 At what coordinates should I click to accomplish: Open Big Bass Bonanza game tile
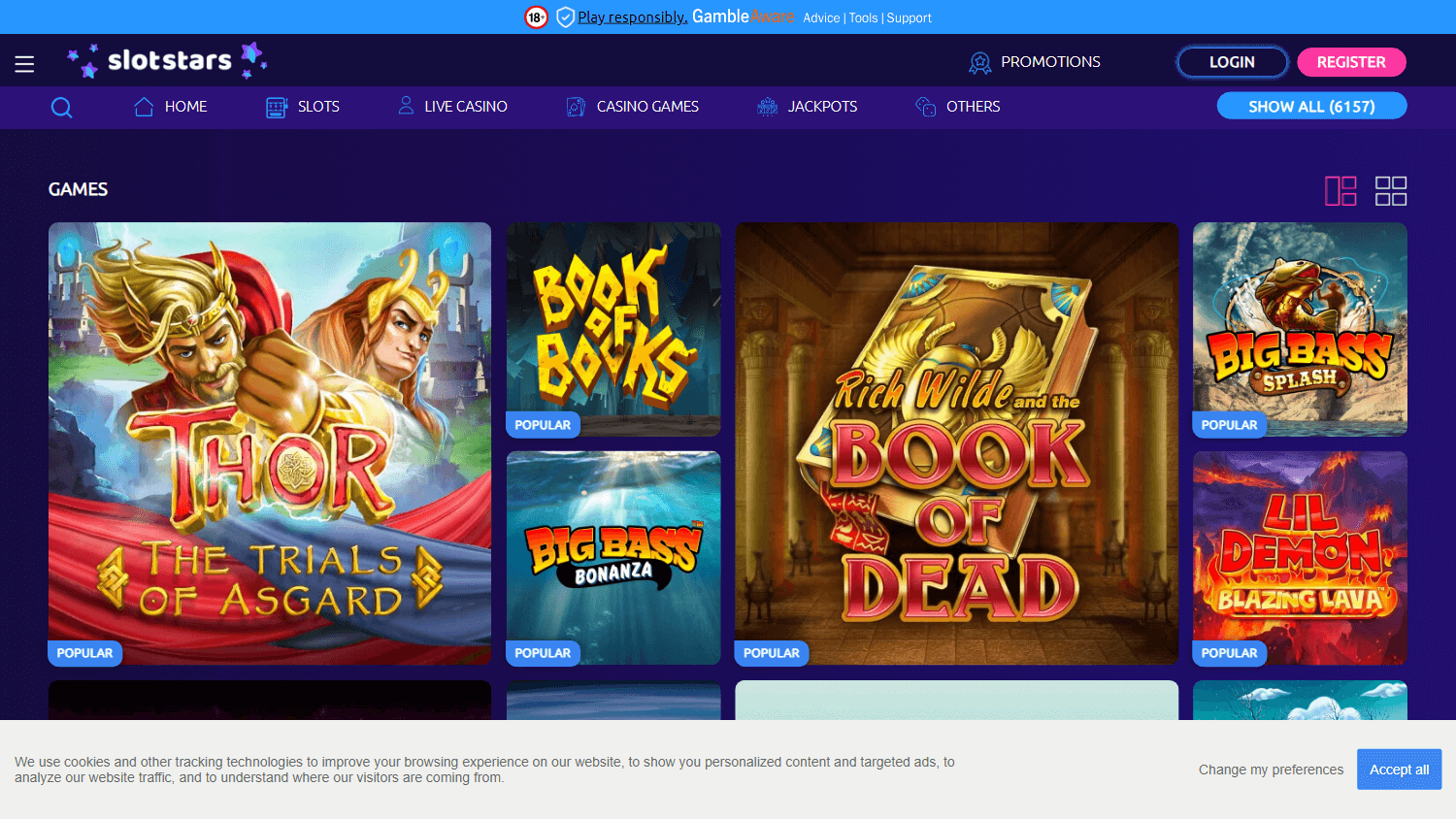tap(613, 558)
